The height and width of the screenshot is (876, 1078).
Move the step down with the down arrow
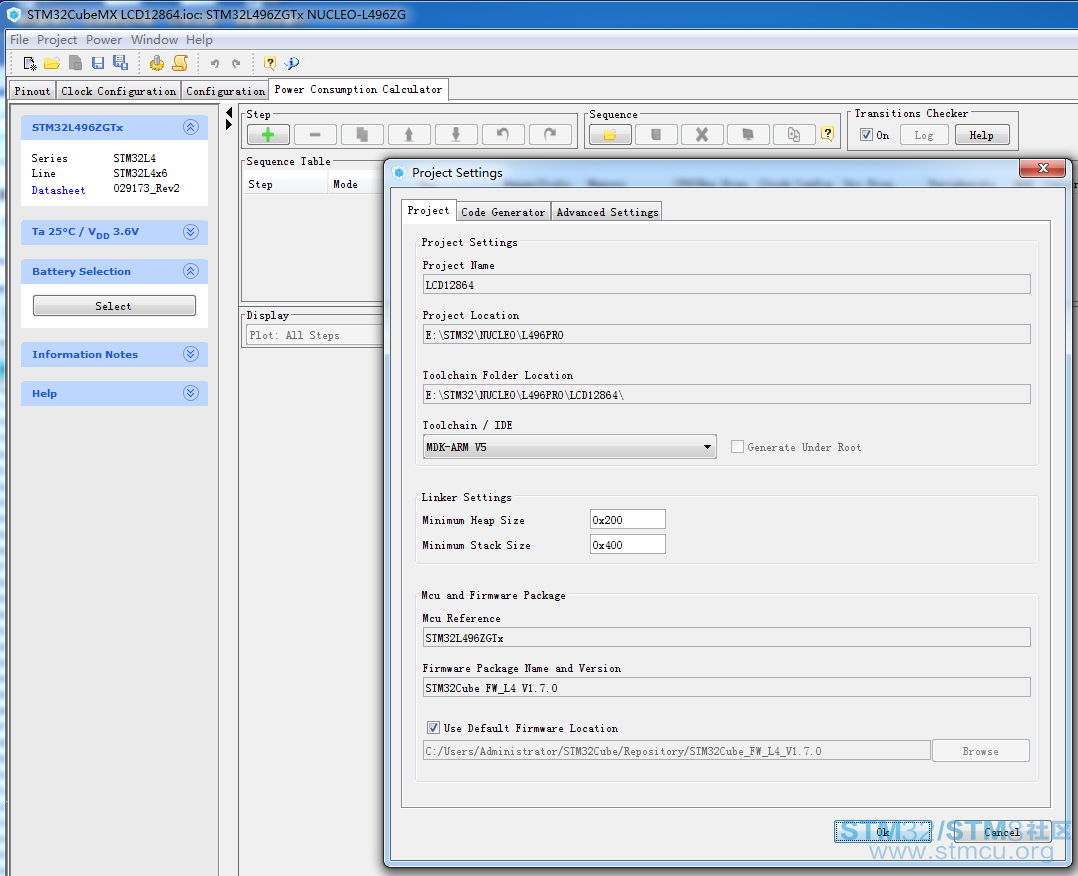point(456,135)
